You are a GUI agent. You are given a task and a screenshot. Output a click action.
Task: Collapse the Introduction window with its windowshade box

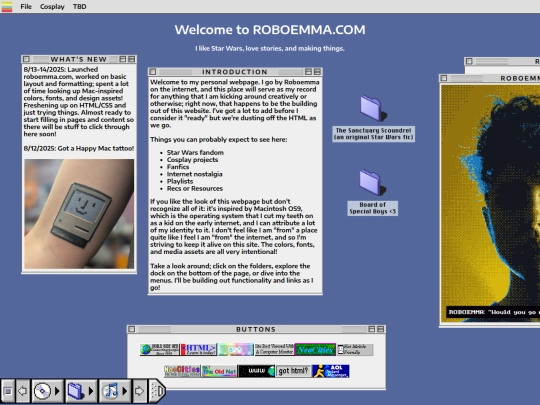click(317, 72)
